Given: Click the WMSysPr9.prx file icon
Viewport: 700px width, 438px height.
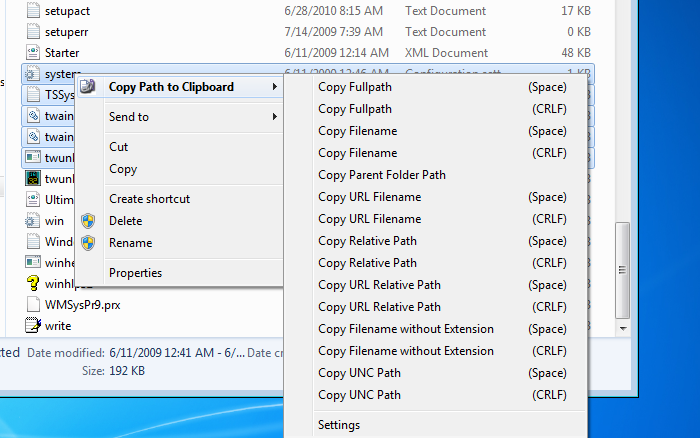Looking at the screenshot, I should (32, 304).
